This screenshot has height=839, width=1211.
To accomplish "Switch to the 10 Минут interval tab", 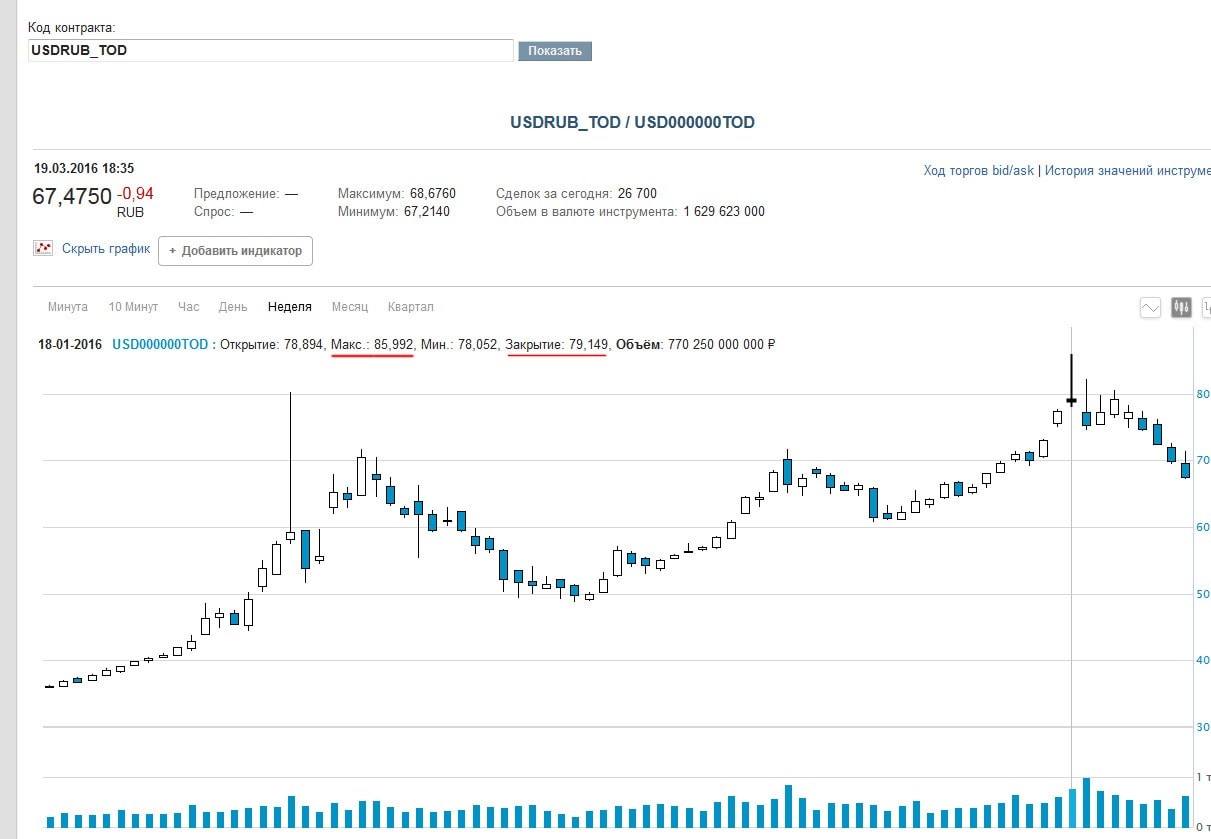I will coord(133,307).
